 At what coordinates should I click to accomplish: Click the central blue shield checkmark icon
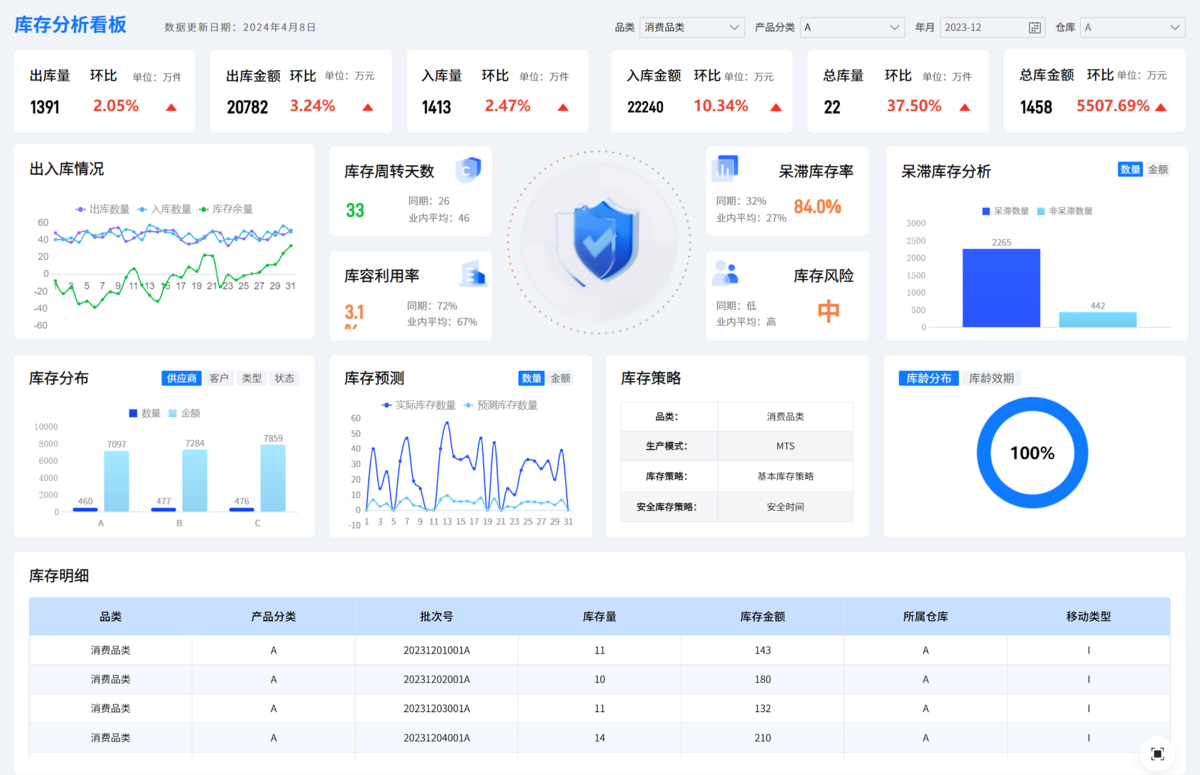(x=599, y=240)
